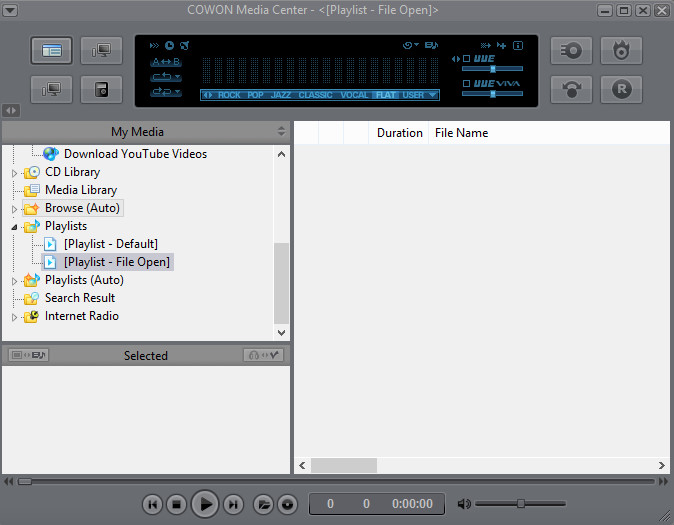Toggle the equalizer on/off arrows beside ROCK
This screenshot has width=674, height=525.
coord(208,95)
